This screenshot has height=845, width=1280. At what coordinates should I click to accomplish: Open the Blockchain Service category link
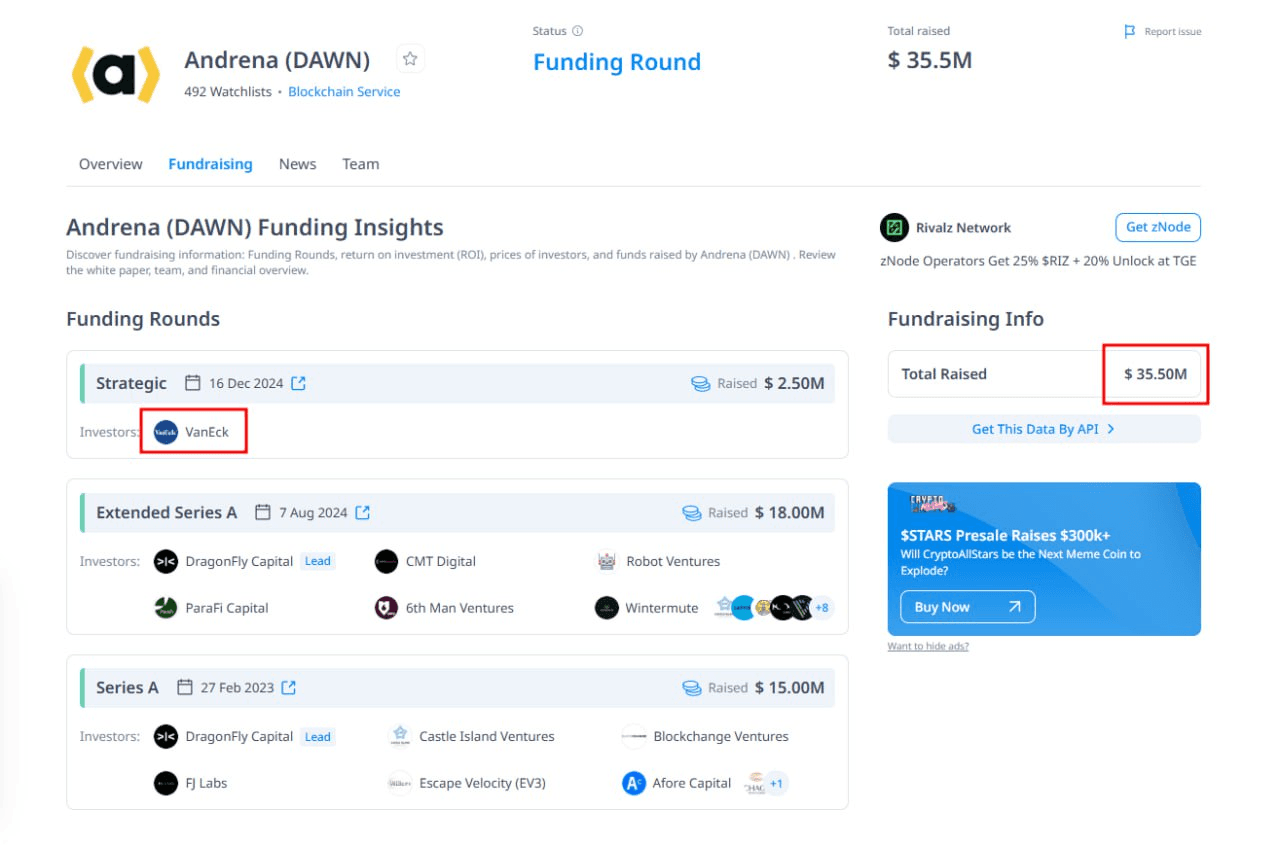point(344,91)
